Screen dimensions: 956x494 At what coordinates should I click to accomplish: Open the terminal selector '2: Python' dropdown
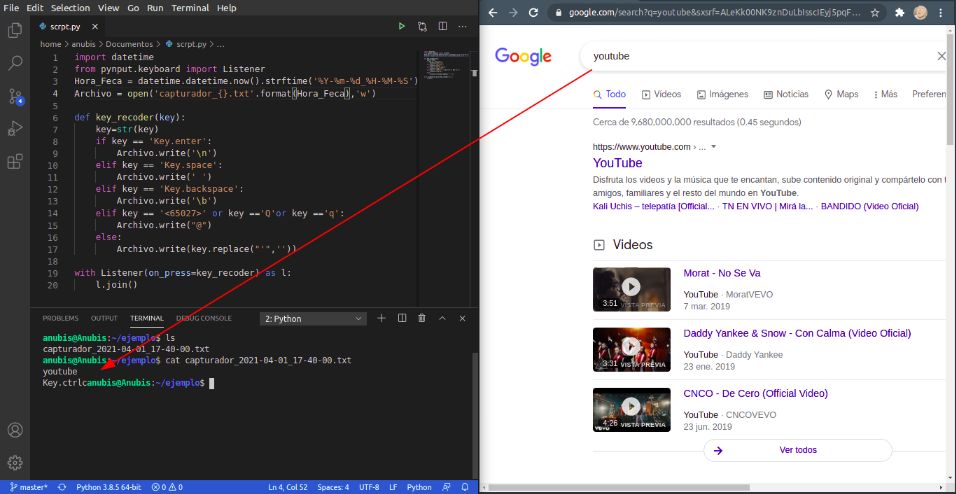(x=313, y=318)
